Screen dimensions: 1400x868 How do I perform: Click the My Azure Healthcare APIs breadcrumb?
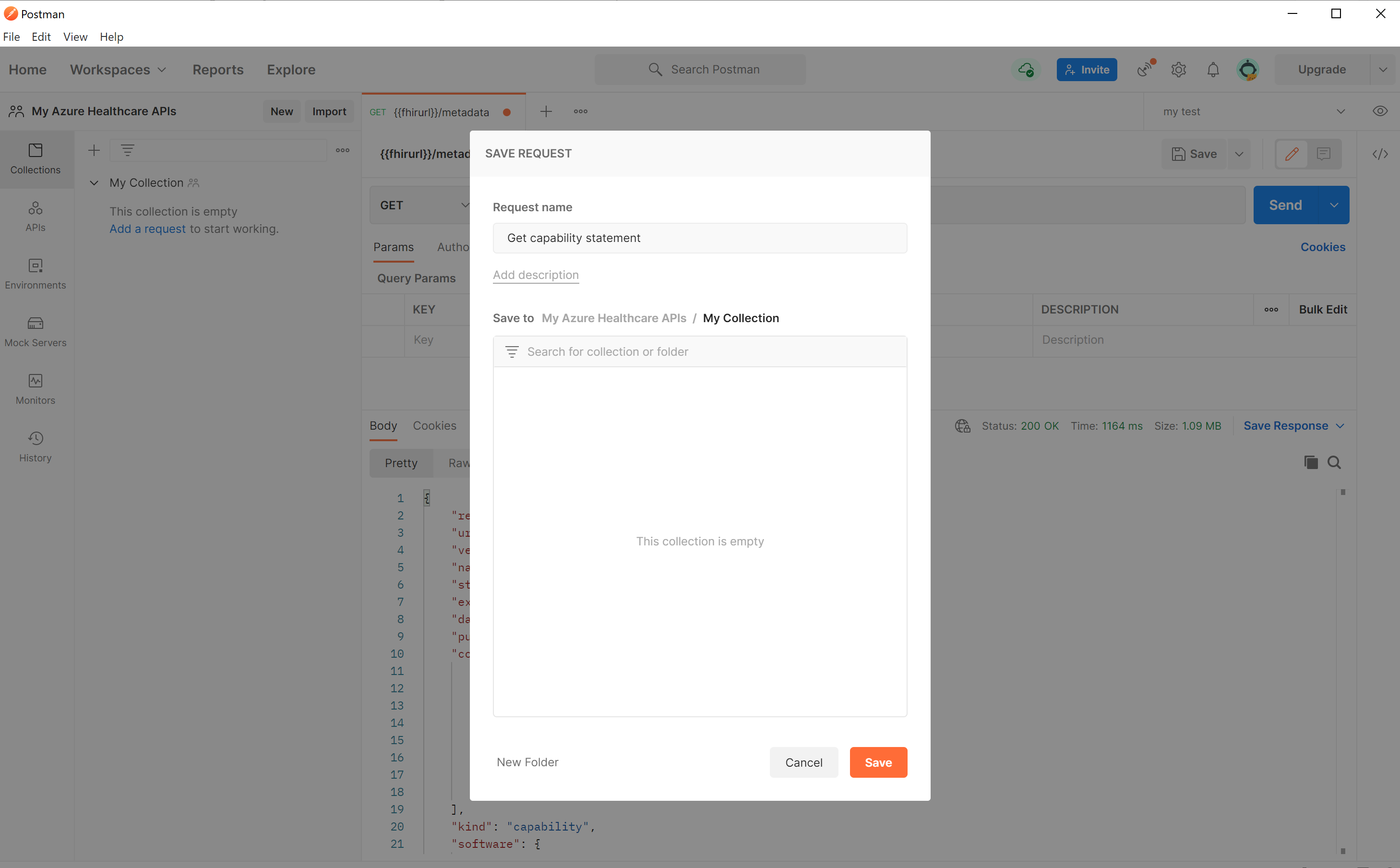click(614, 318)
